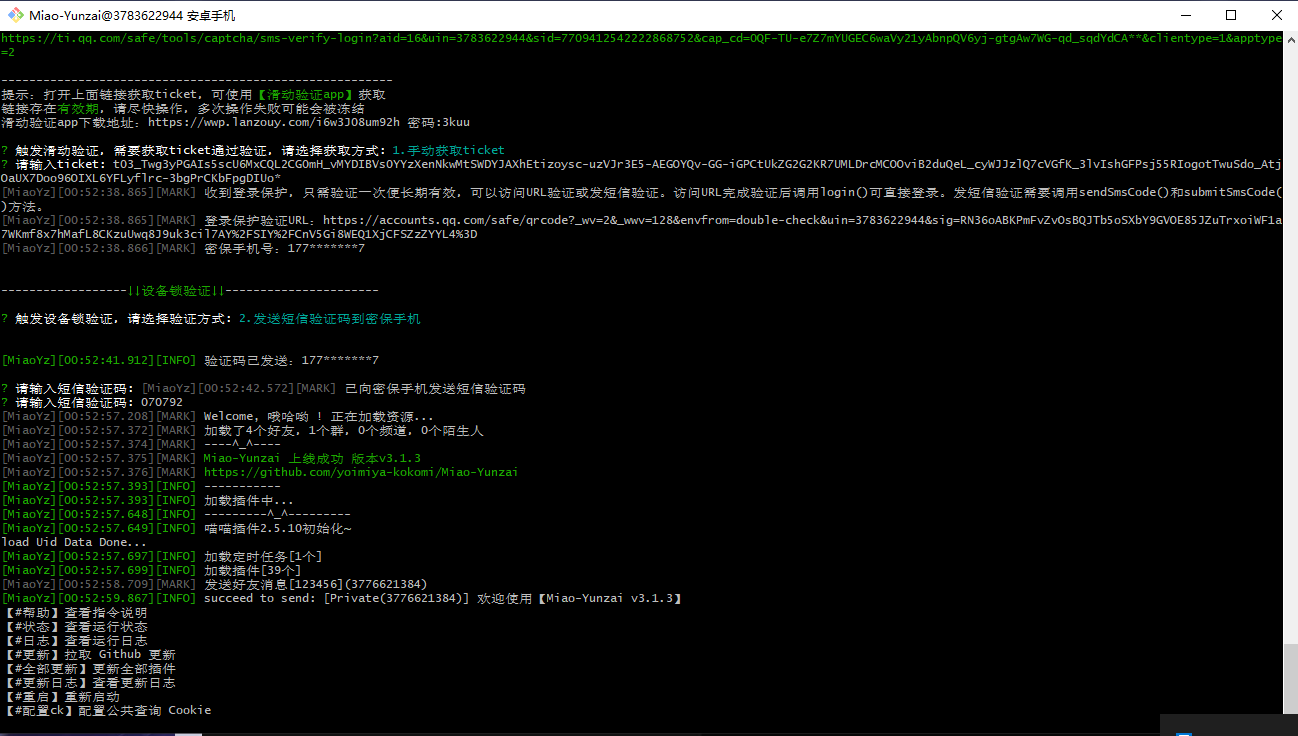
Task: Open the github.com Miao-Yunzai repository link
Action: [360, 472]
